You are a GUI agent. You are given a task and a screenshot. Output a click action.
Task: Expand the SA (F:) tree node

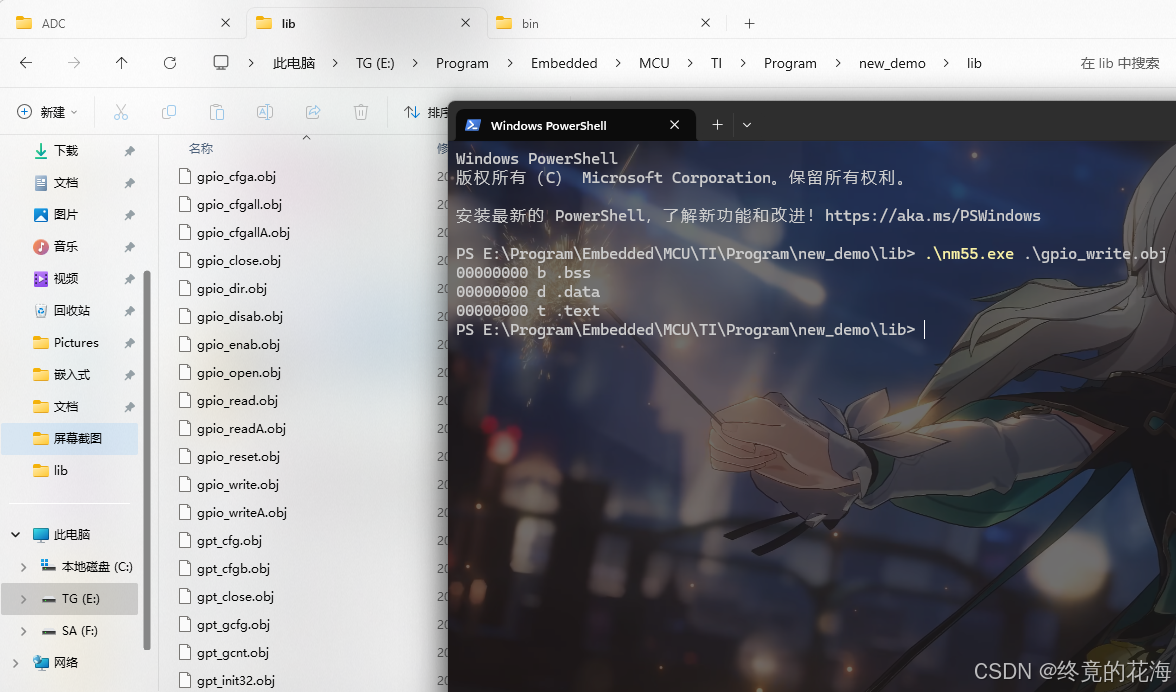[23, 631]
